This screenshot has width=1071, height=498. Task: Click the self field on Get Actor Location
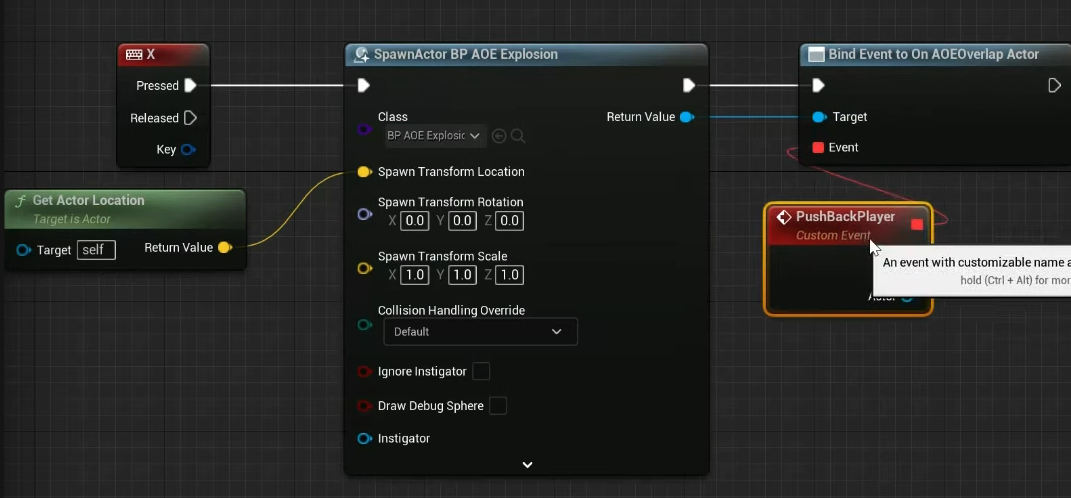click(96, 250)
